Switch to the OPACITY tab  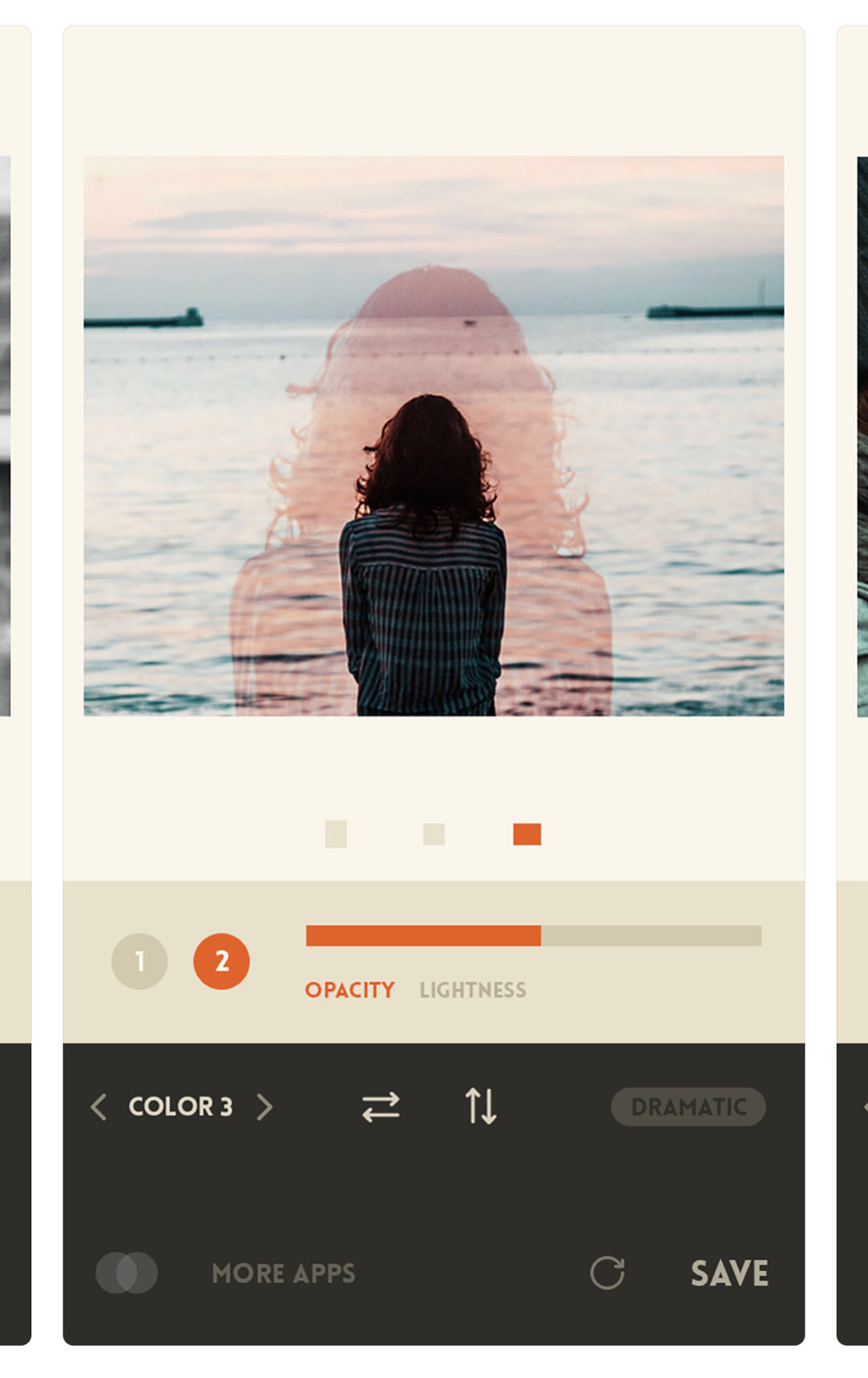coord(349,990)
